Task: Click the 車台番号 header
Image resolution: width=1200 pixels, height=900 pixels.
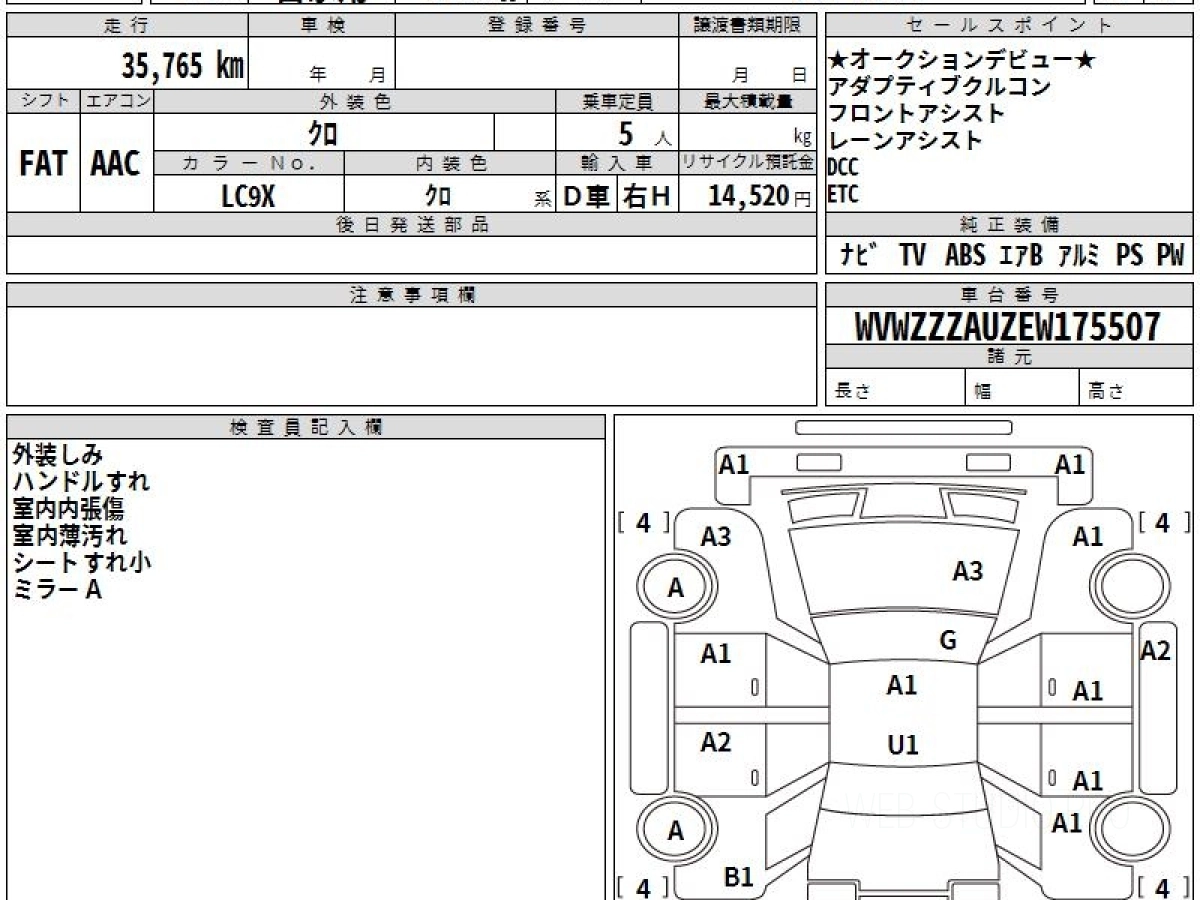Action: 1009,295
